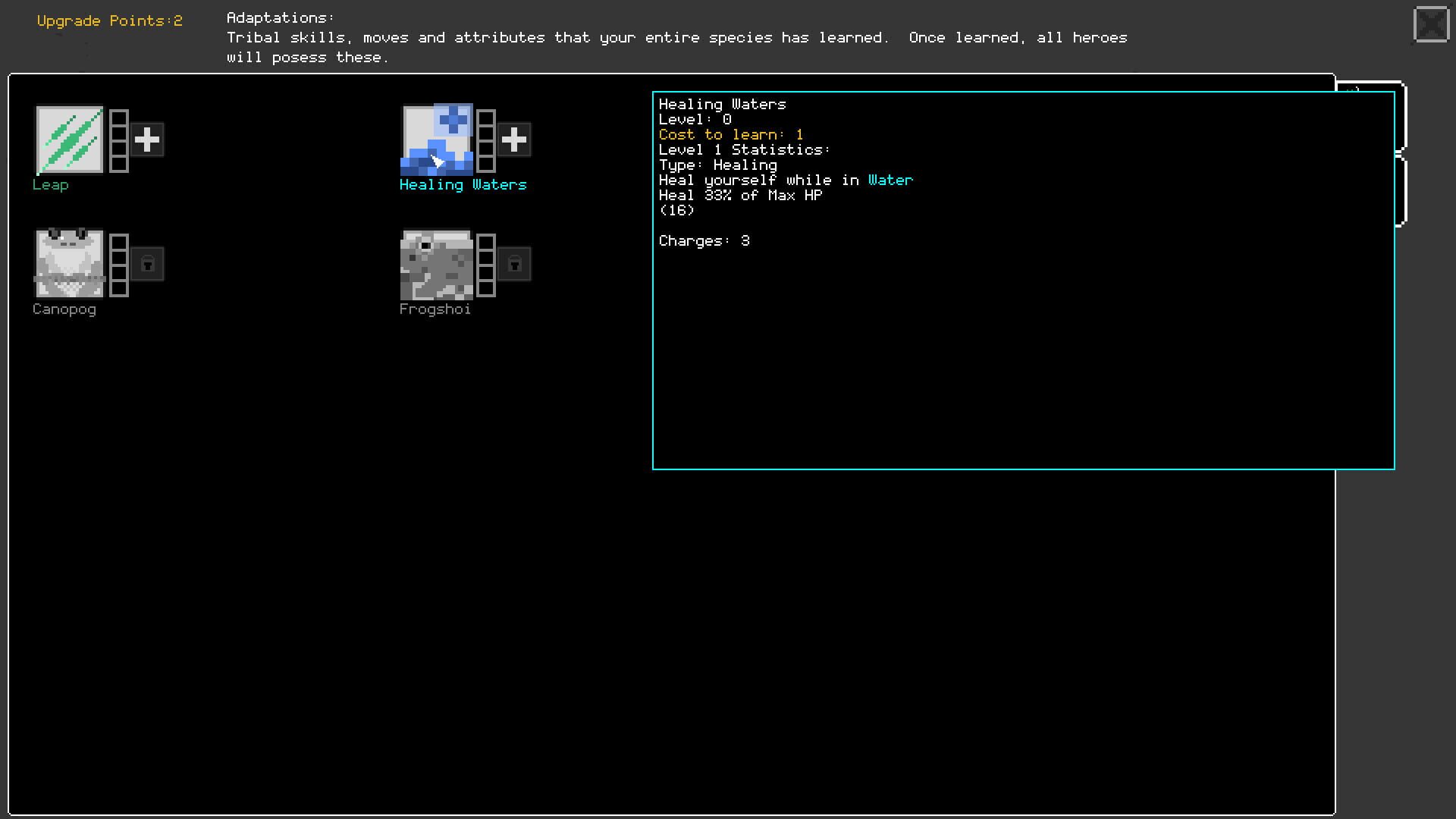Select the Leap adaptation icon
Screen dimensions: 1456x819
[x=70, y=139]
